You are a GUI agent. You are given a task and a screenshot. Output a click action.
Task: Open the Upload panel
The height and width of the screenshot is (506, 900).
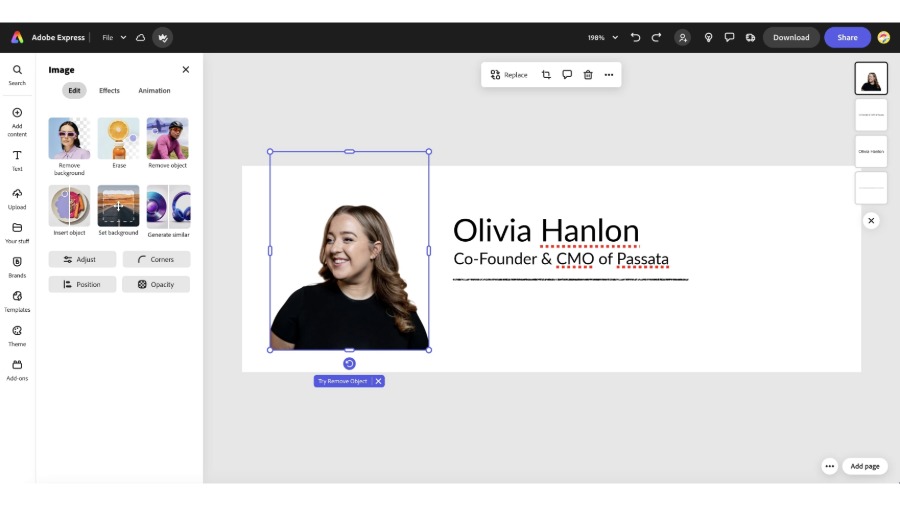(17, 198)
